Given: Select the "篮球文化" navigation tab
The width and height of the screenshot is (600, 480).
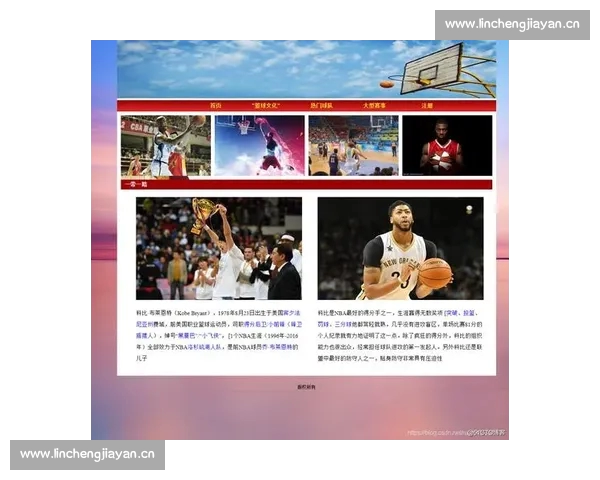Looking at the screenshot, I should [265, 105].
